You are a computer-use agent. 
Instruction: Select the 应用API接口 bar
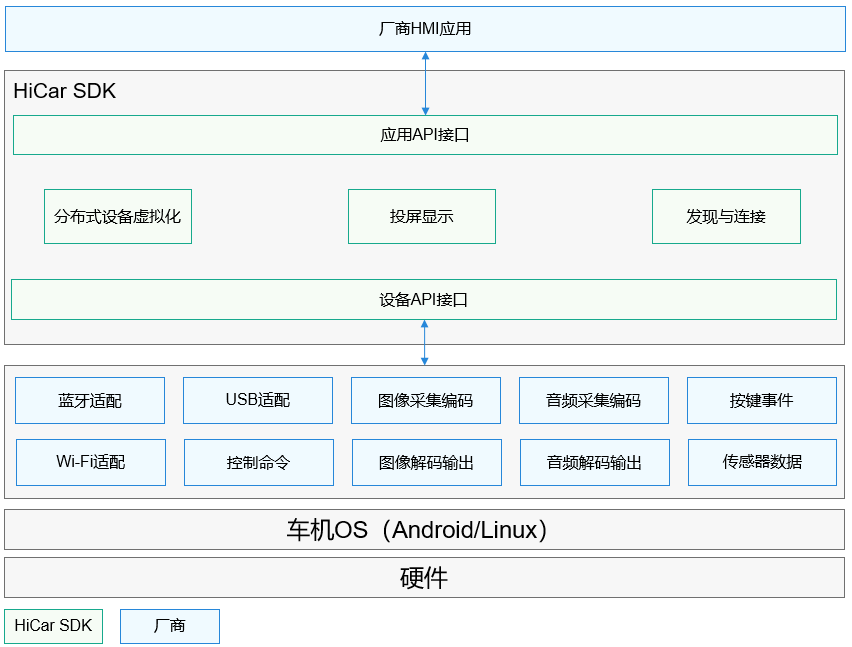[425, 135]
